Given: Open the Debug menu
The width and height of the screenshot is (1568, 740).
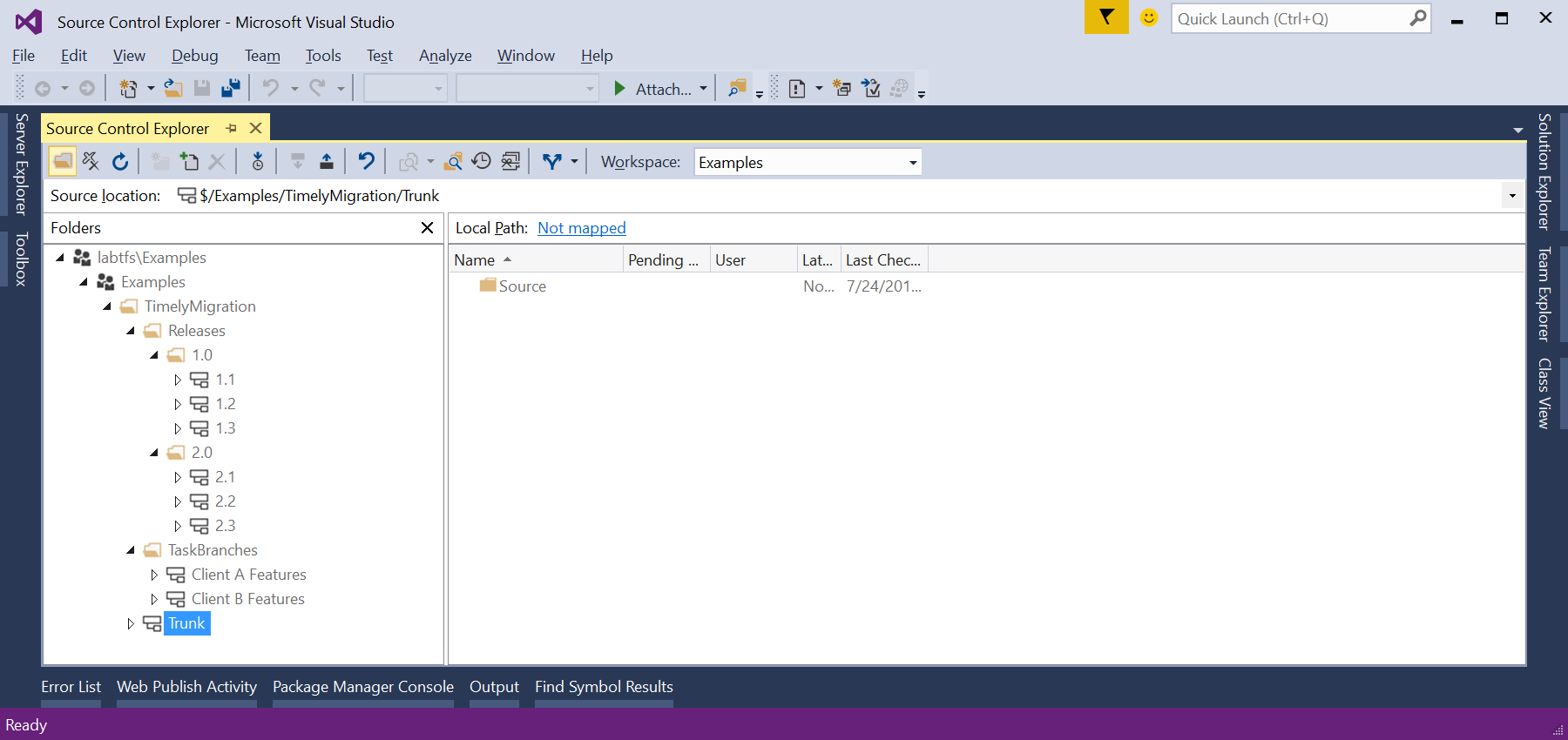Looking at the screenshot, I should (195, 55).
